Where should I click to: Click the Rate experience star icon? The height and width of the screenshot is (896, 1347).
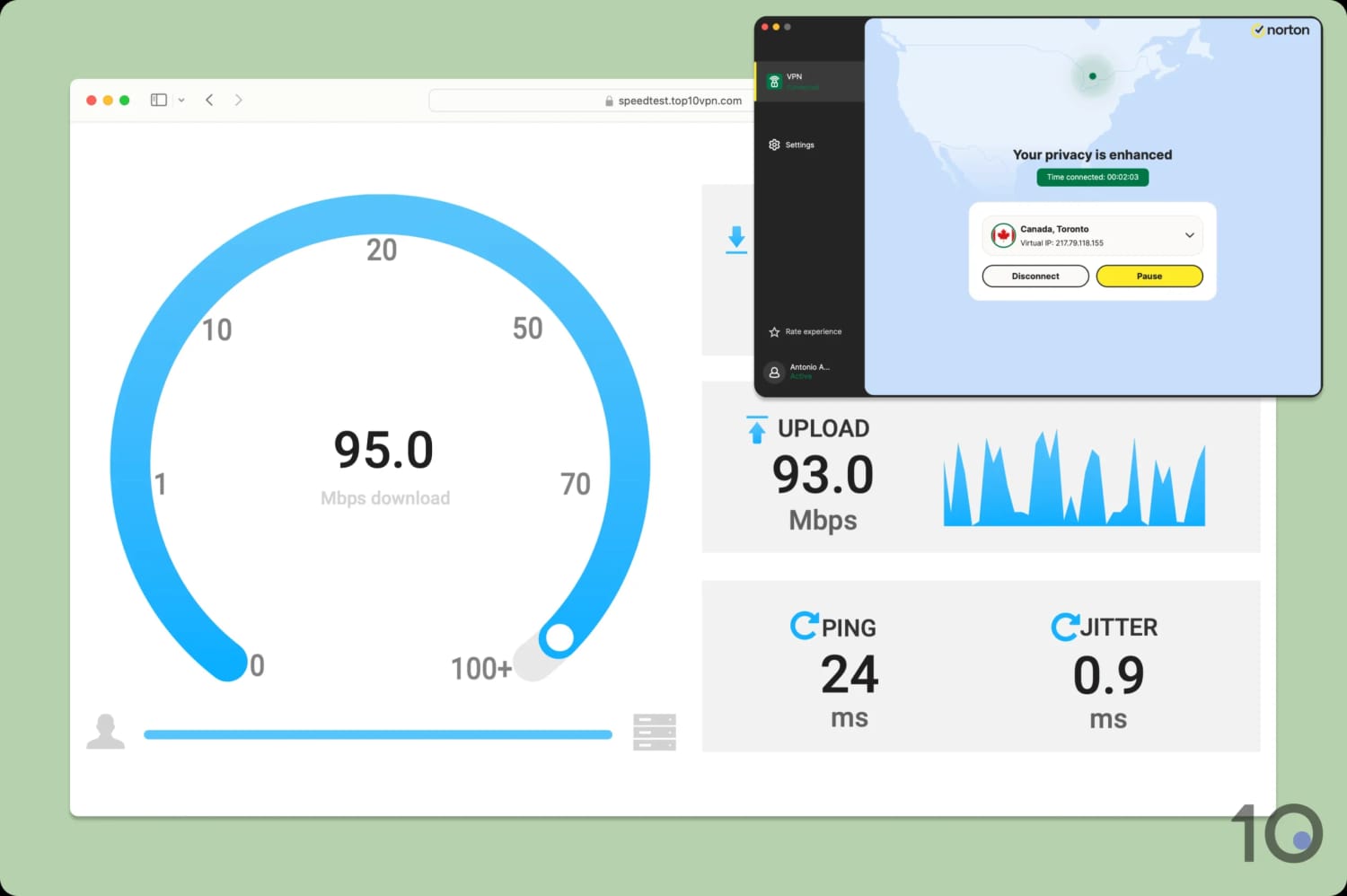pos(774,332)
